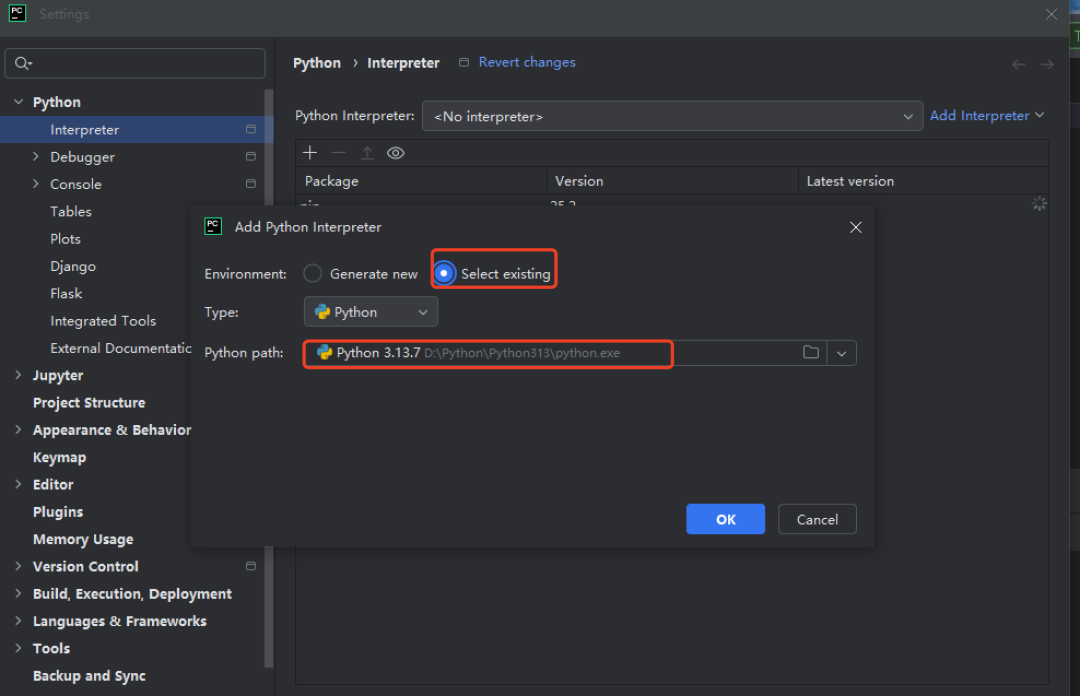The height and width of the screenshot is (696, 1080).
Task: Click the install package plus icon
Action: tap(310, 153)
